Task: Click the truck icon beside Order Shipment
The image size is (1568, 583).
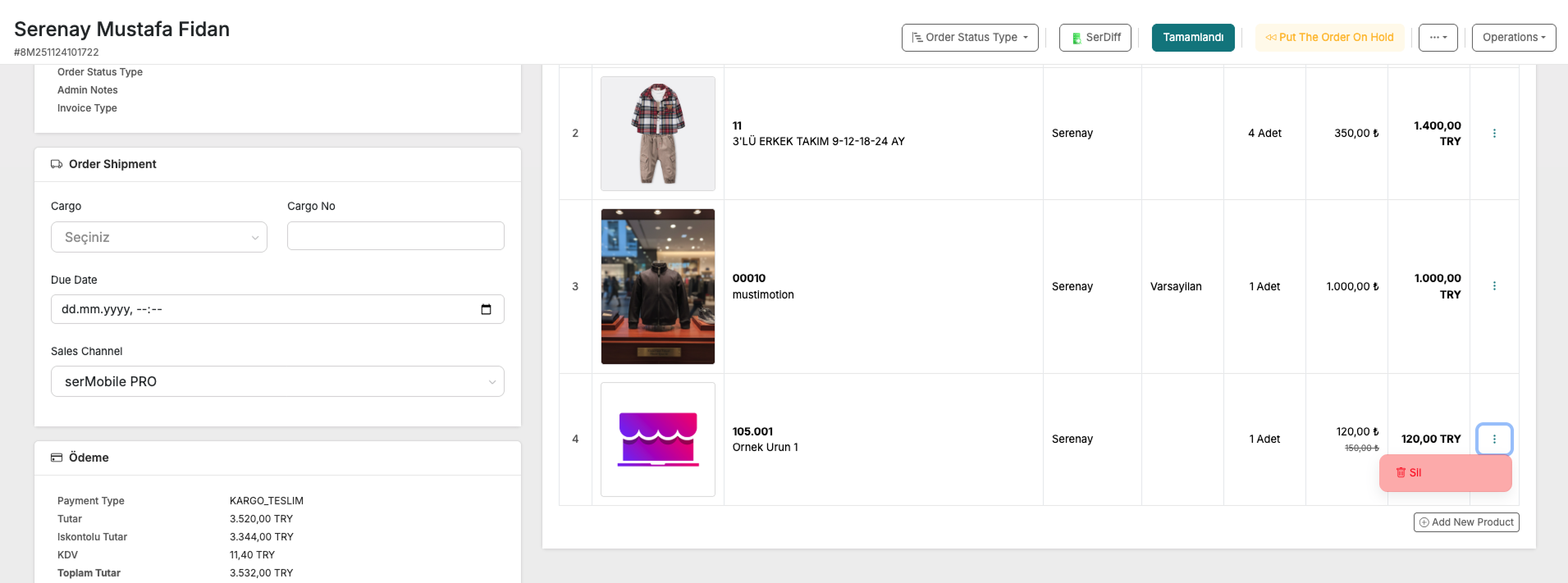Action: click(57, 164)
